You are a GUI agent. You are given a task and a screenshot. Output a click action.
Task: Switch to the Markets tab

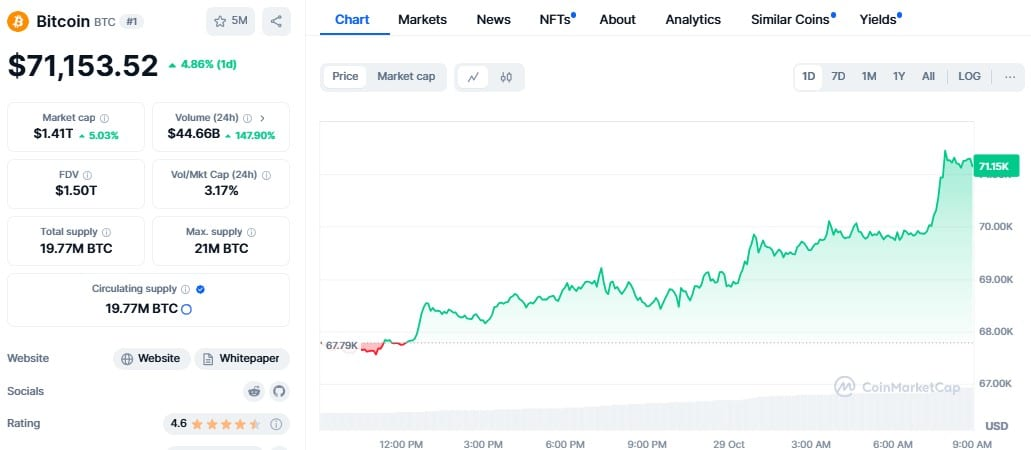point(422,20)
